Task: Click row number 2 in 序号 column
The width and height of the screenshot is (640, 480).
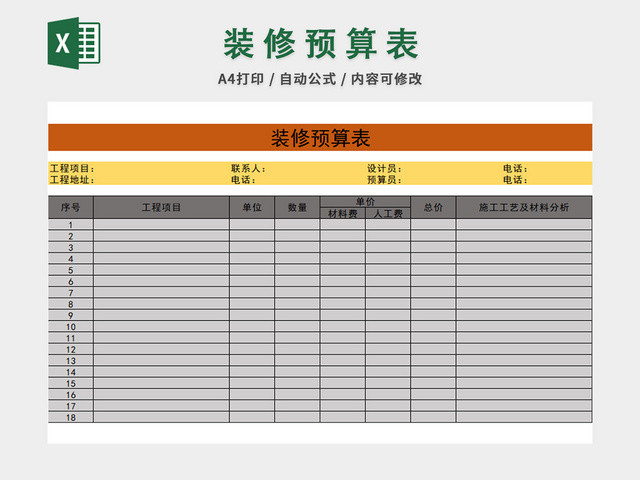Action: [x=71, y=236]
